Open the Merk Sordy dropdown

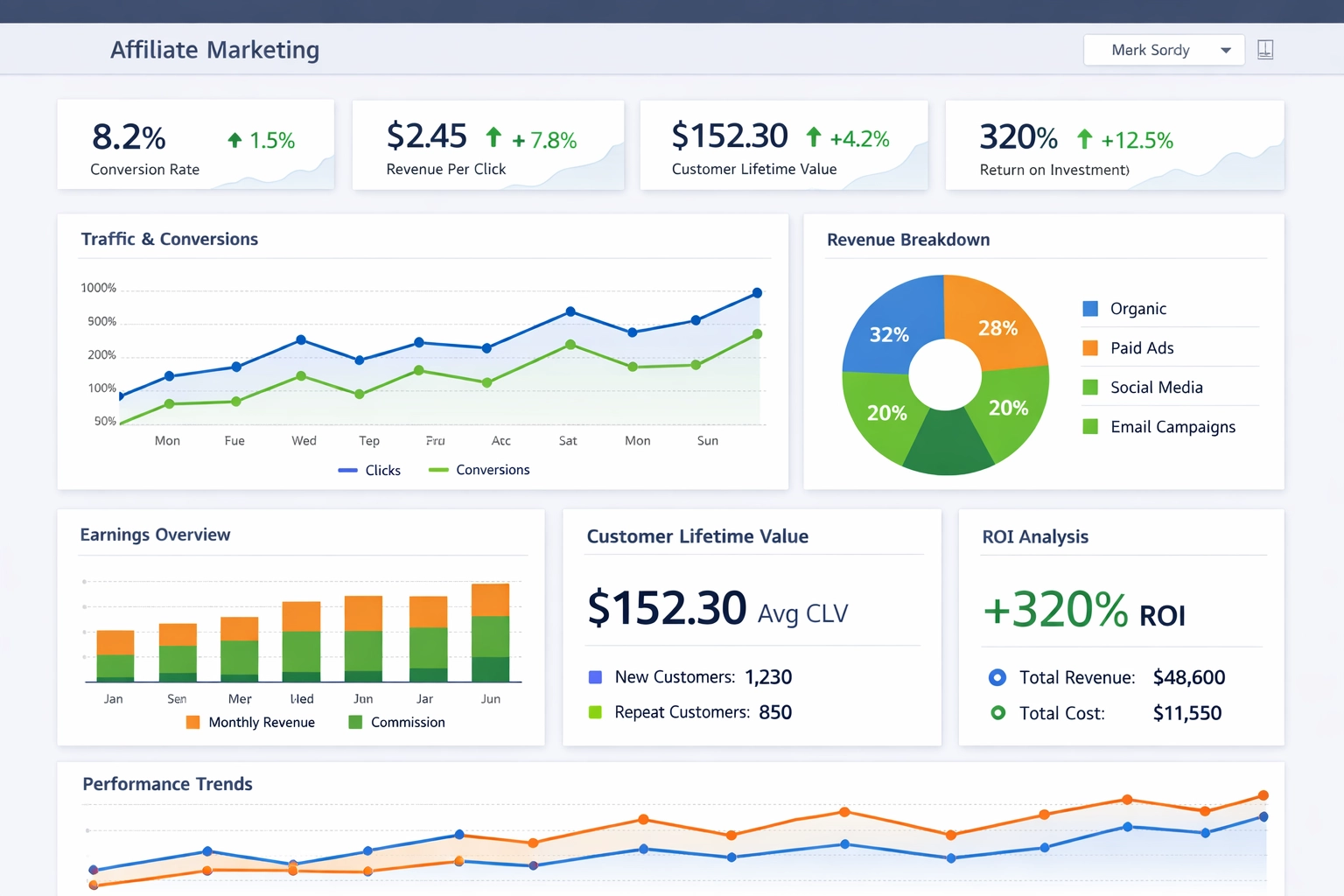point(1164,50)
